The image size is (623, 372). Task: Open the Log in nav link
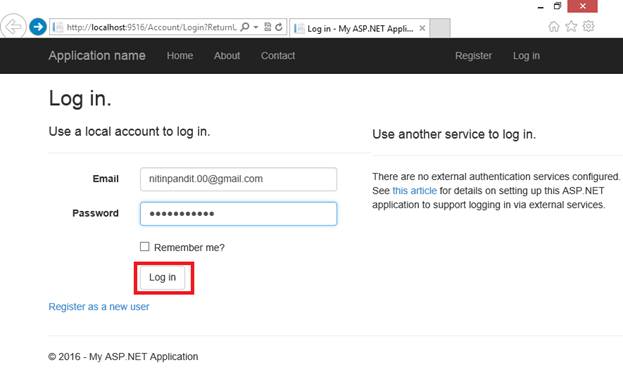[526, 56]
